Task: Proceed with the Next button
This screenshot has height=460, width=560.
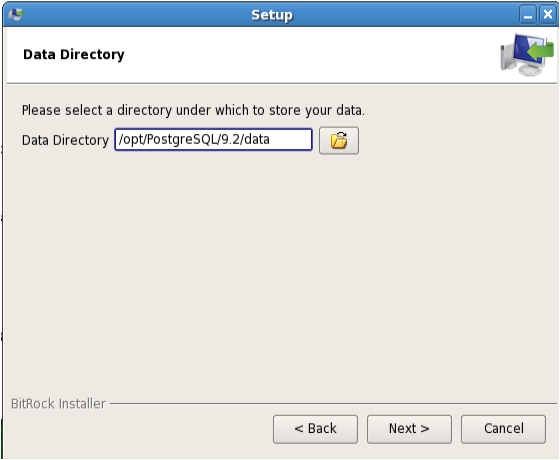Action: tap(409, 429)
